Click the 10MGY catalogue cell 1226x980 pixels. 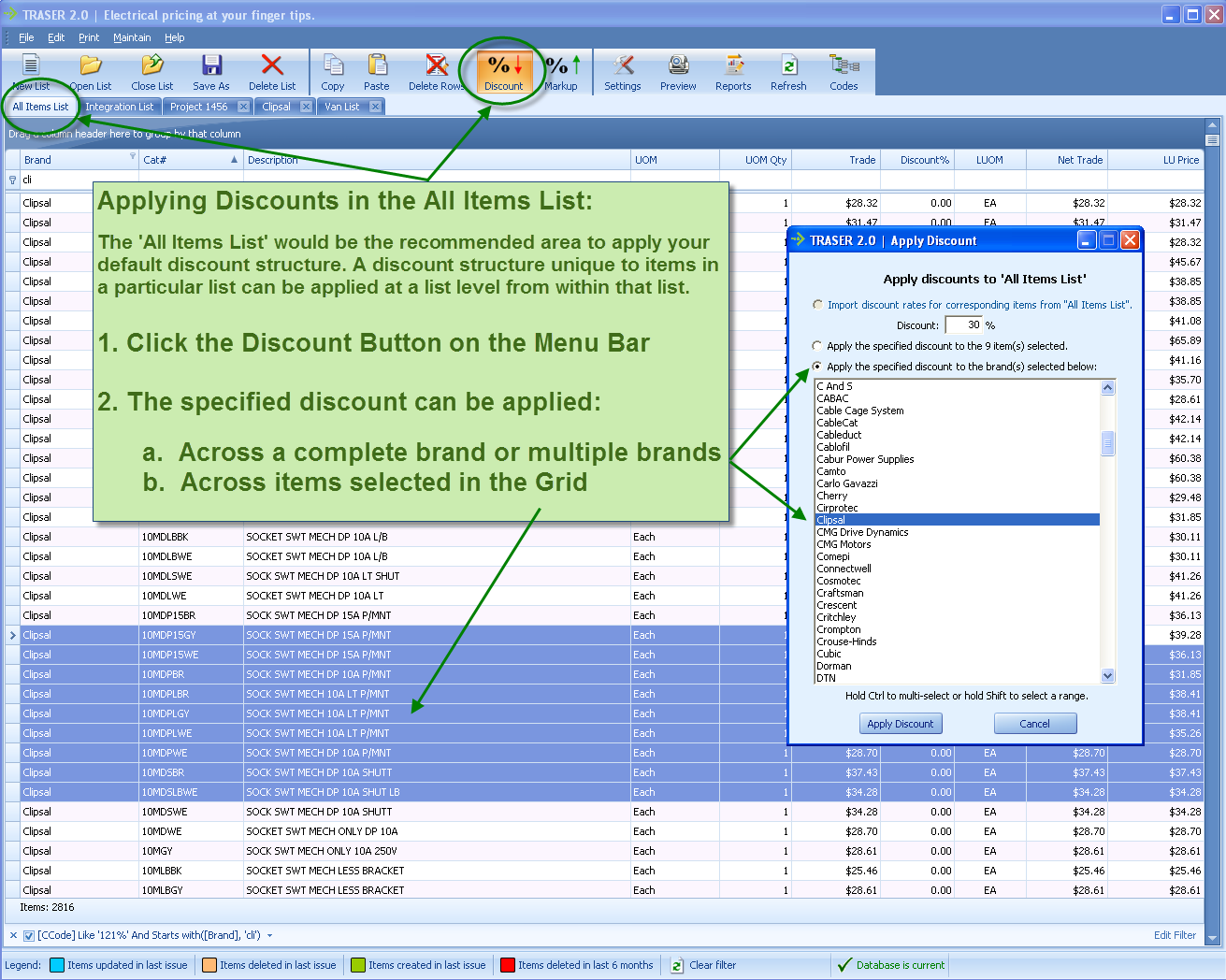191,851
